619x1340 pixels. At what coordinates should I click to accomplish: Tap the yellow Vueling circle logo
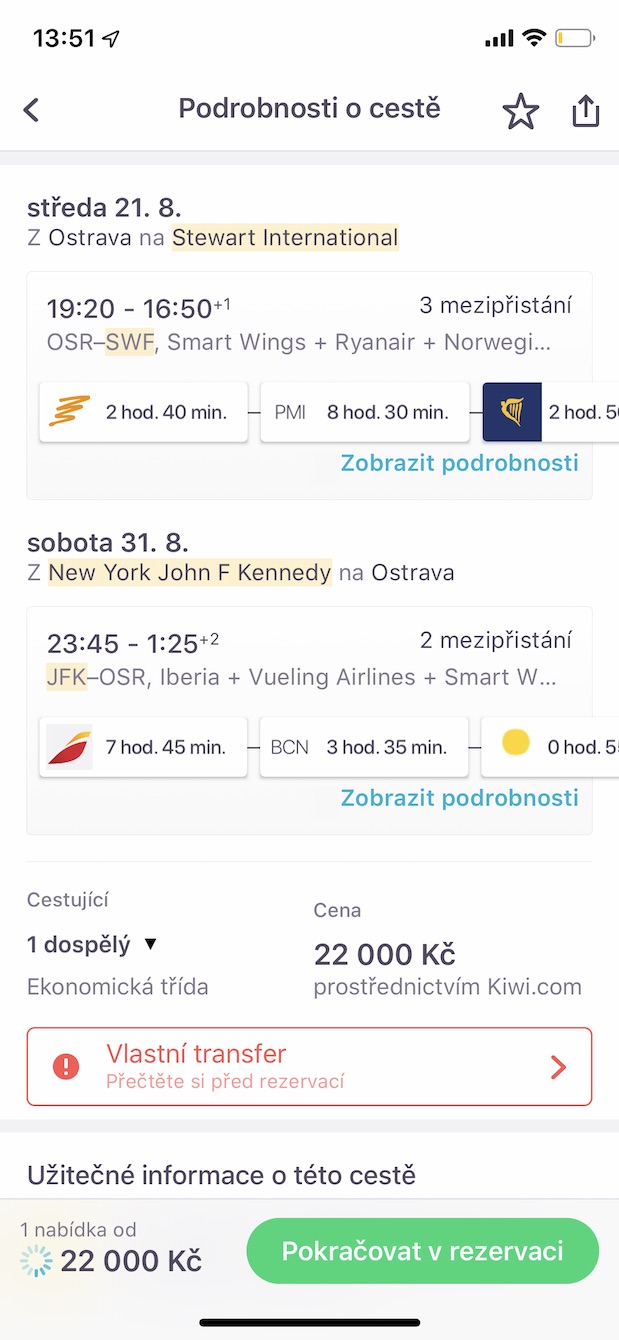[x=516, y=743]
